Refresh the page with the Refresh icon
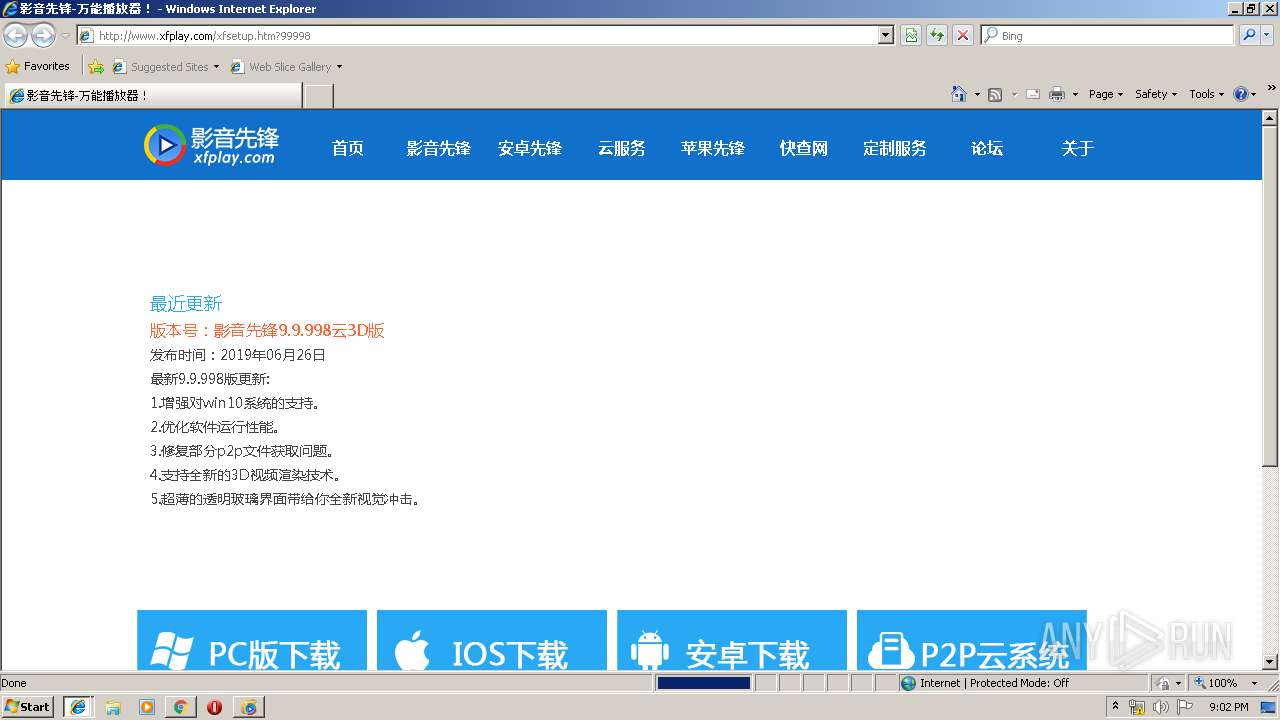This screenshot has width=1280, height=720. pyautogui.click(x=937, y=35)
